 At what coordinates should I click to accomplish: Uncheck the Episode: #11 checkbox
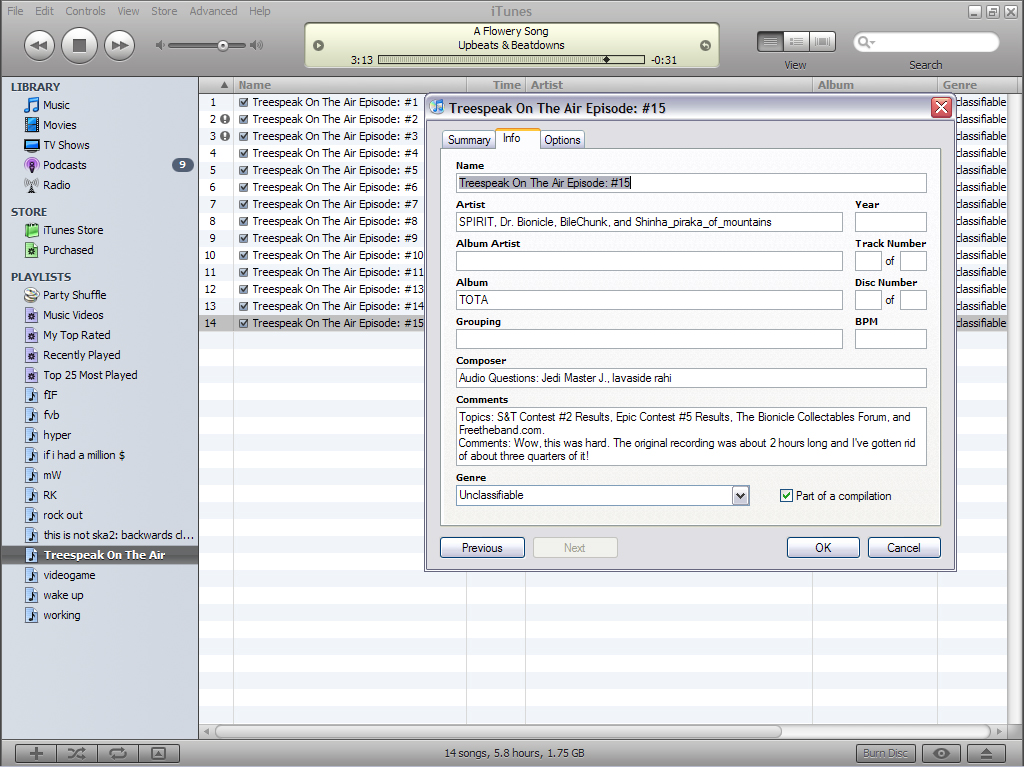[x=244, y=272]
